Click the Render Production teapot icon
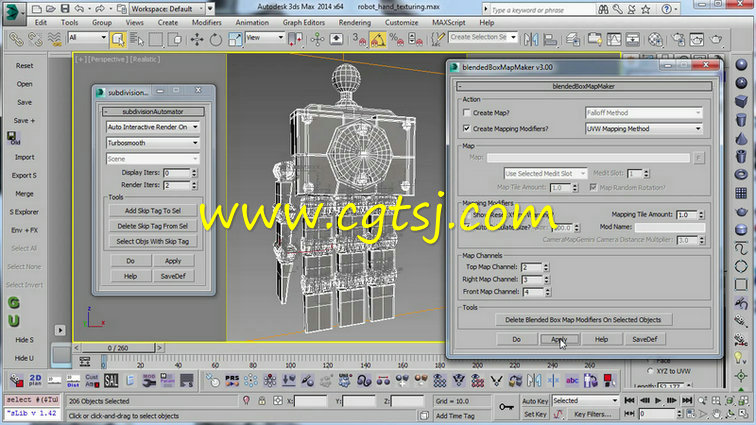This screenshot has width=756, height=425. (x=716, y=39)
